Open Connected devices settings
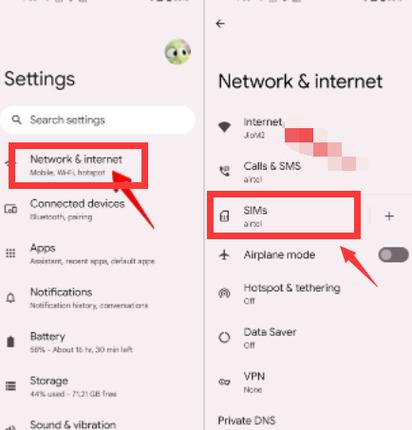The height and width of the screenshot is (430, 412). tap(100, 210)
